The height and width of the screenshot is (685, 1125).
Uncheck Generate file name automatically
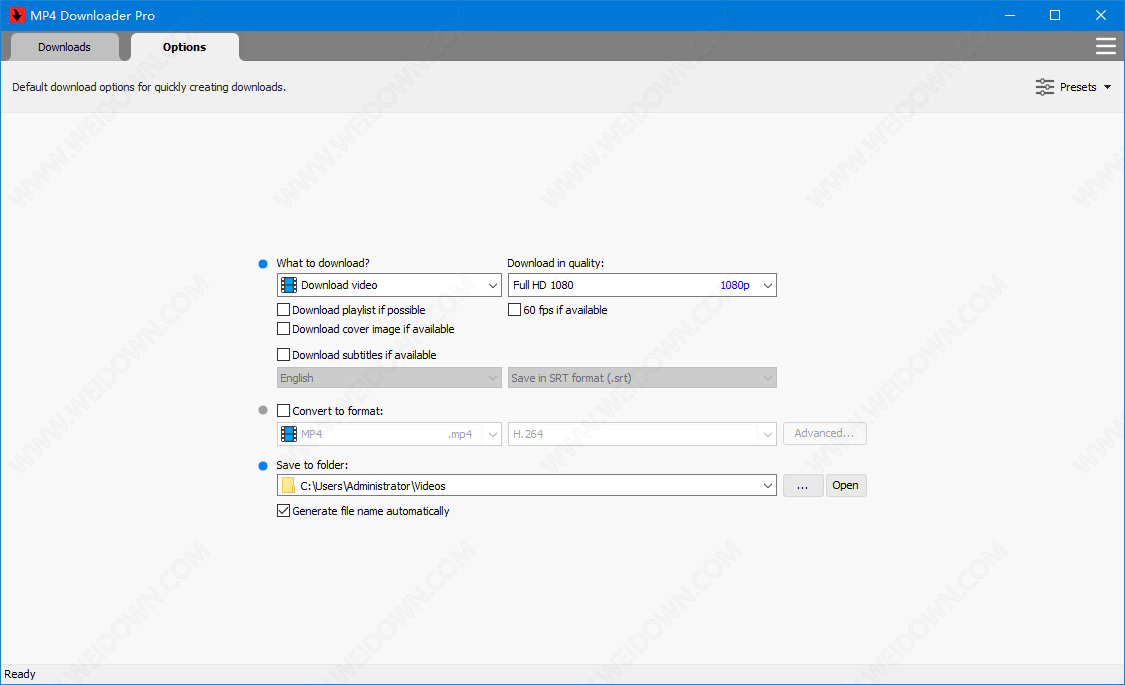(x=283, y=511)
